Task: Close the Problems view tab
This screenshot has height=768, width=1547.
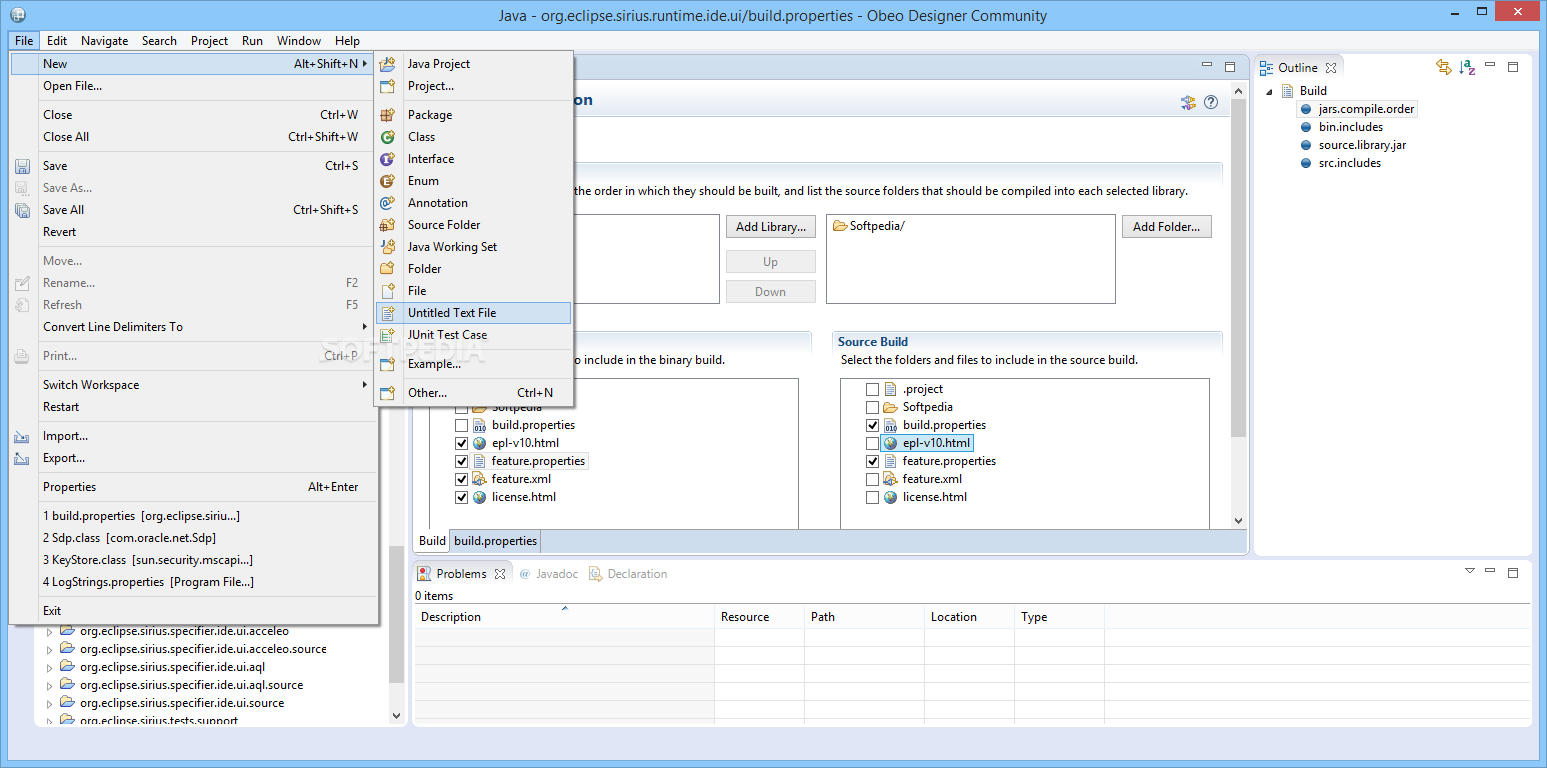Action: click(x=500, y=574)
